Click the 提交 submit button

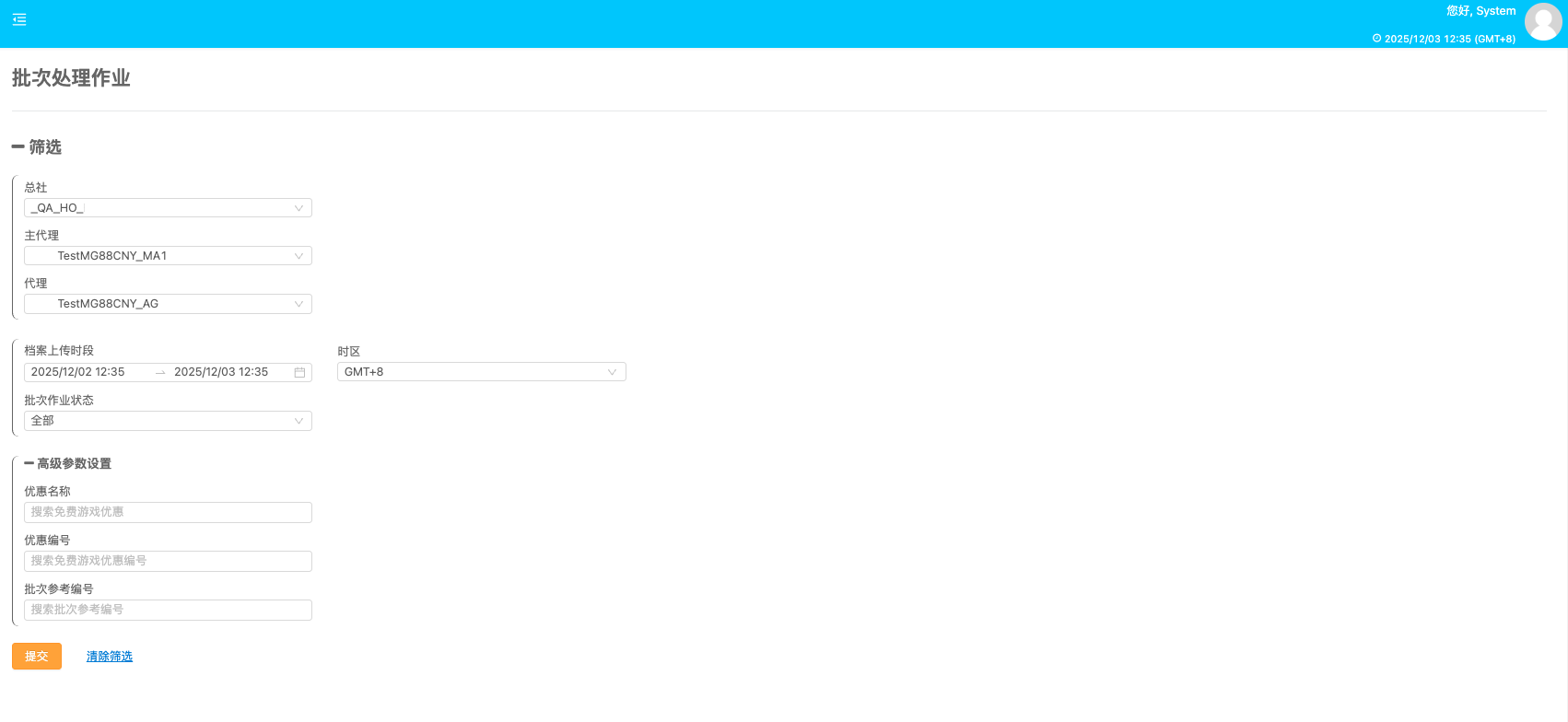click(x=37, y=656)
